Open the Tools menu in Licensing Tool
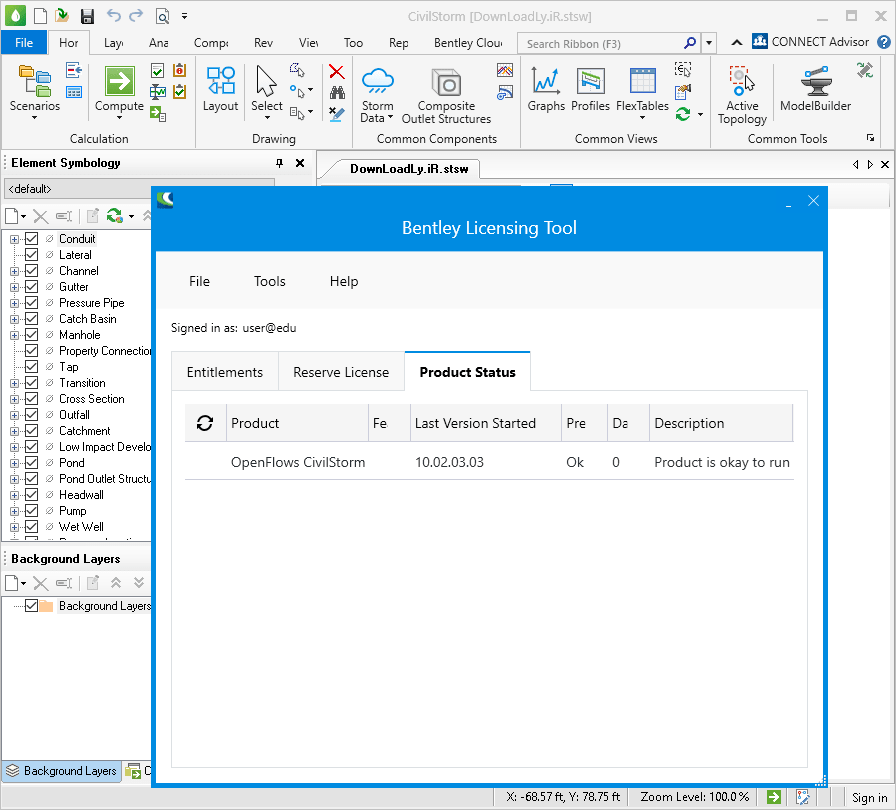 click(x=269, y=281)
